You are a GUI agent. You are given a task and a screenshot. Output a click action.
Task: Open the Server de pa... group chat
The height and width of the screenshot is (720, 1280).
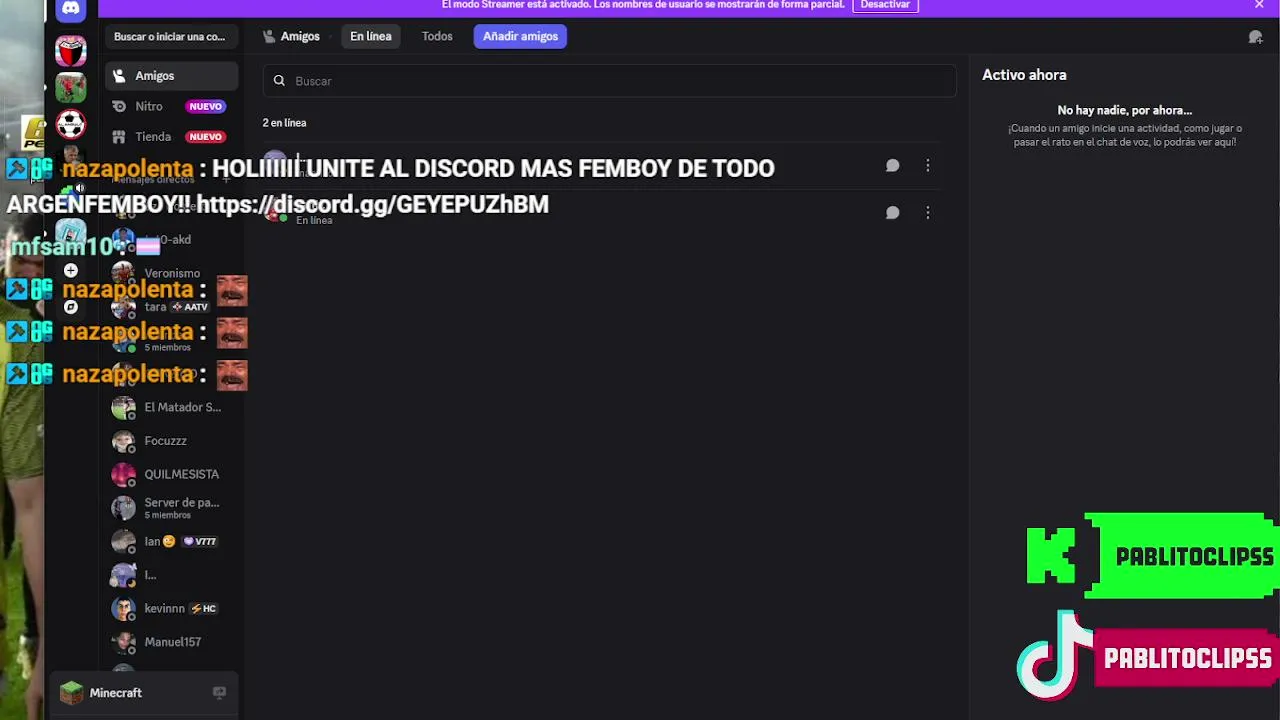pyautogui.click(x=172, y=508)
